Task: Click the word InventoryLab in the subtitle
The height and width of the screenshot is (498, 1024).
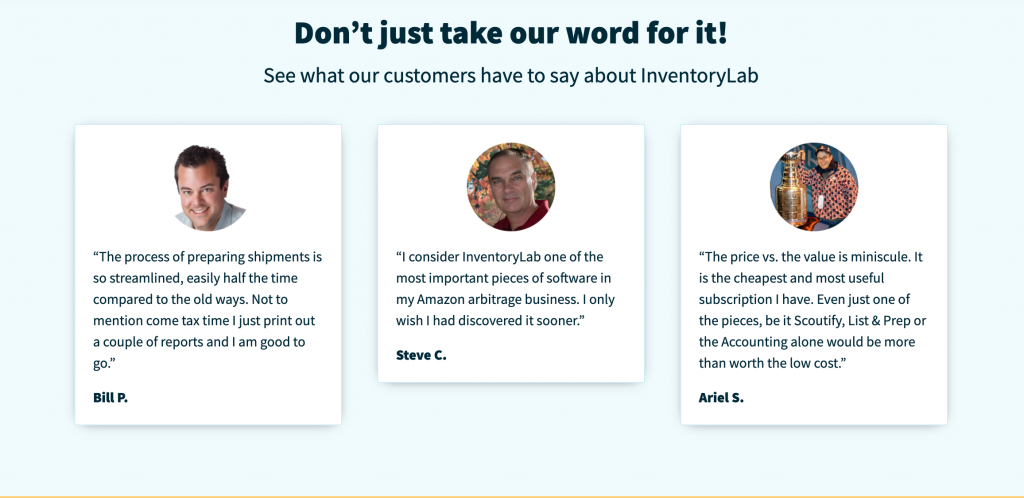Action: coord(699,75)
